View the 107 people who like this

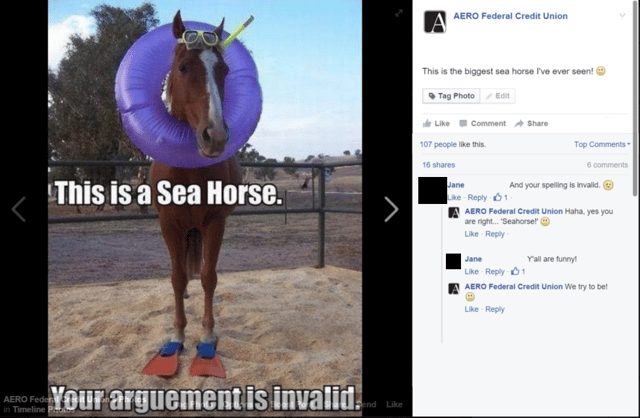click(453, 144)
